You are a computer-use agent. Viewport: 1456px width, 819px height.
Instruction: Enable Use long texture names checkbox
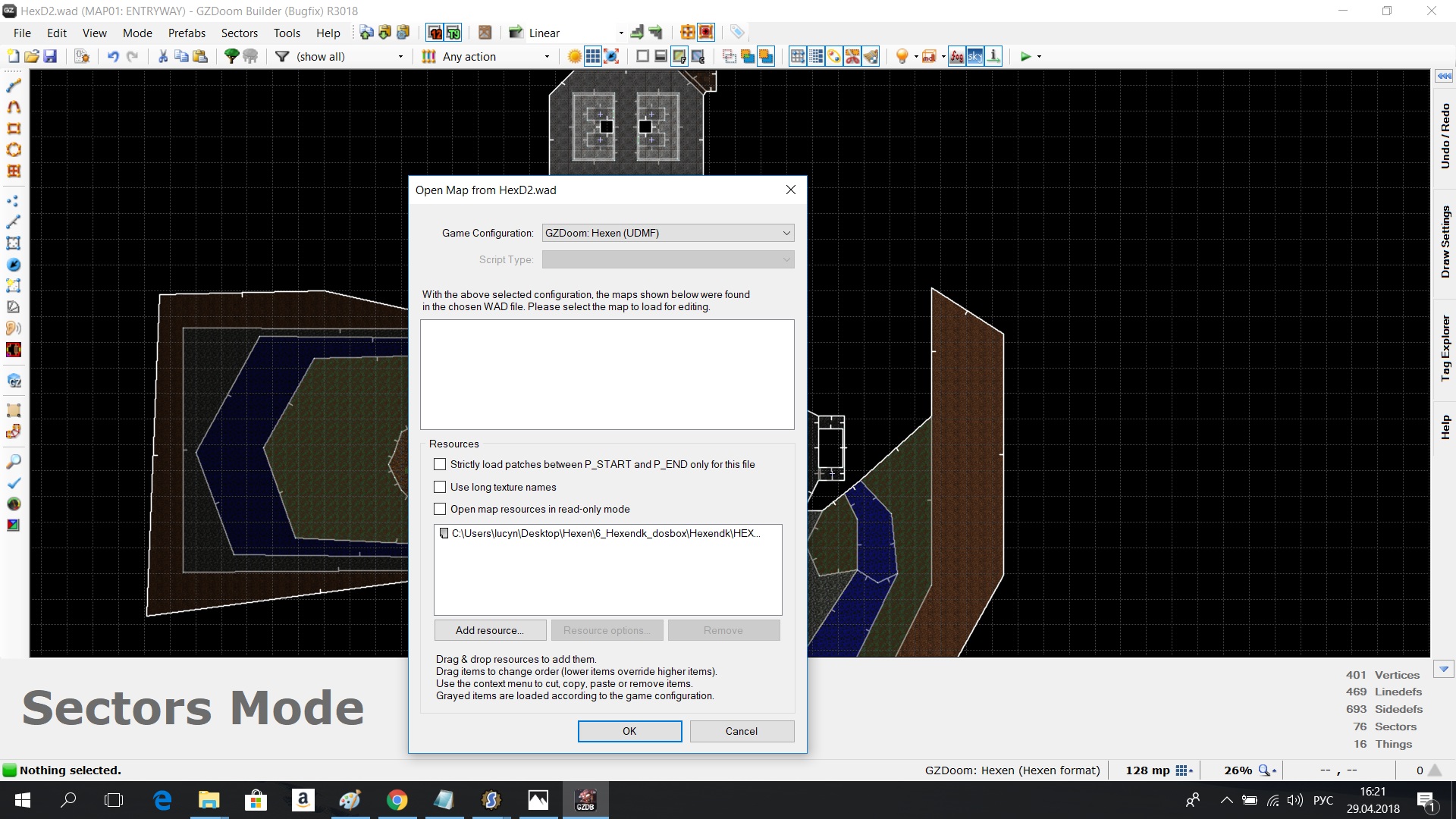click(440, 487)
